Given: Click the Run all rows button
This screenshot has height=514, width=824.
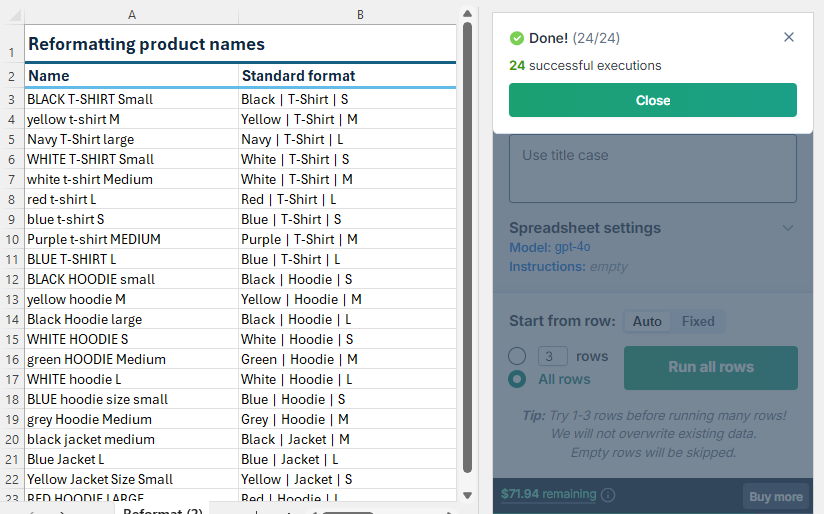Looking at the screenshot, I should click(x=710, y=367).
